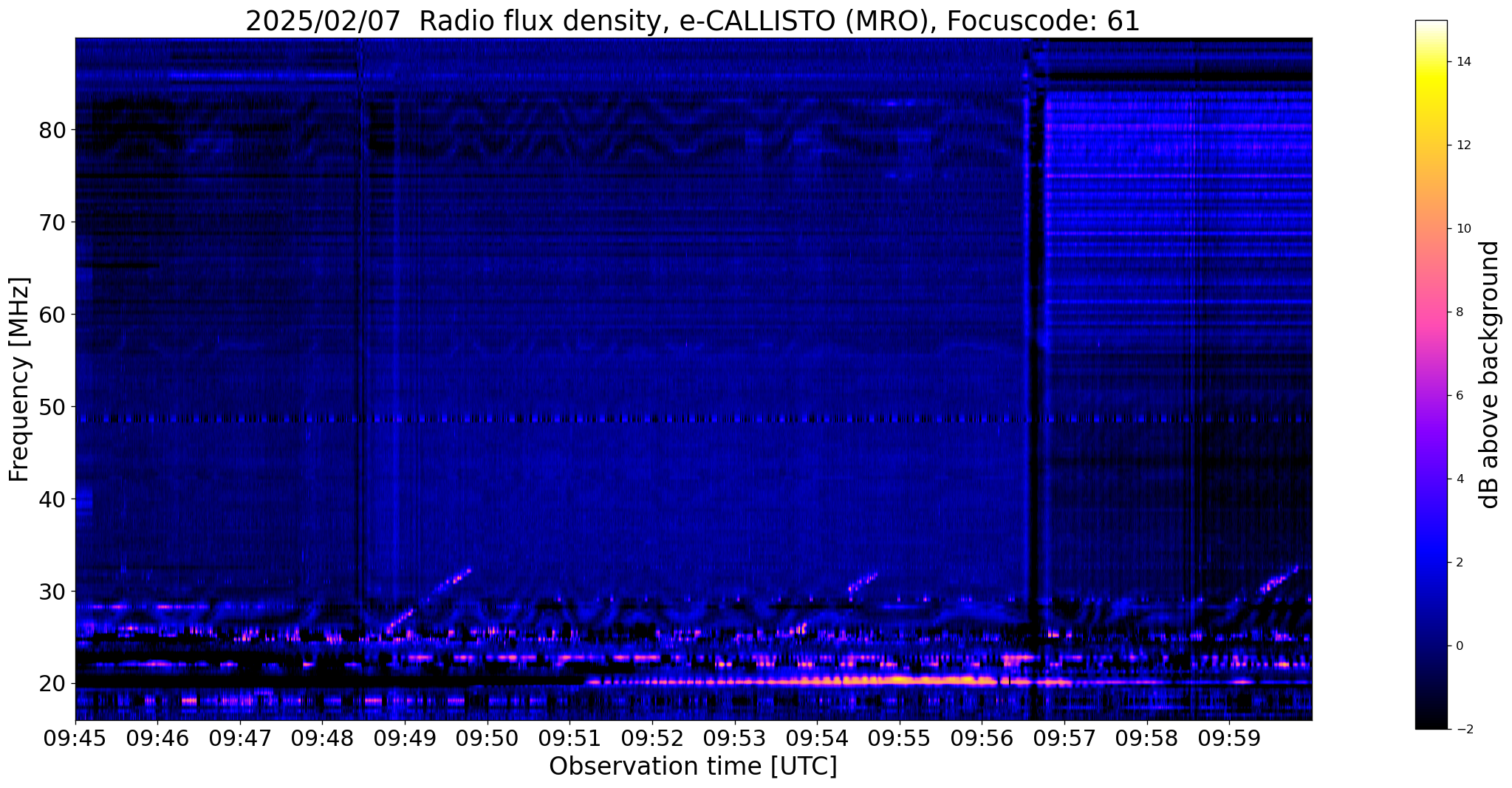The image size is (1512, 788).
Task: Click the colorbar tick label 6
Action: pos(1459,396)
